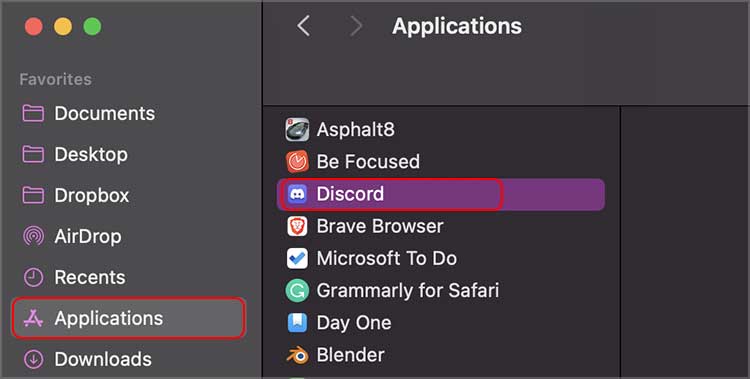Click the Asphalt8 app icon
This screenshot has width=750, height=379.
click(297, 129)
